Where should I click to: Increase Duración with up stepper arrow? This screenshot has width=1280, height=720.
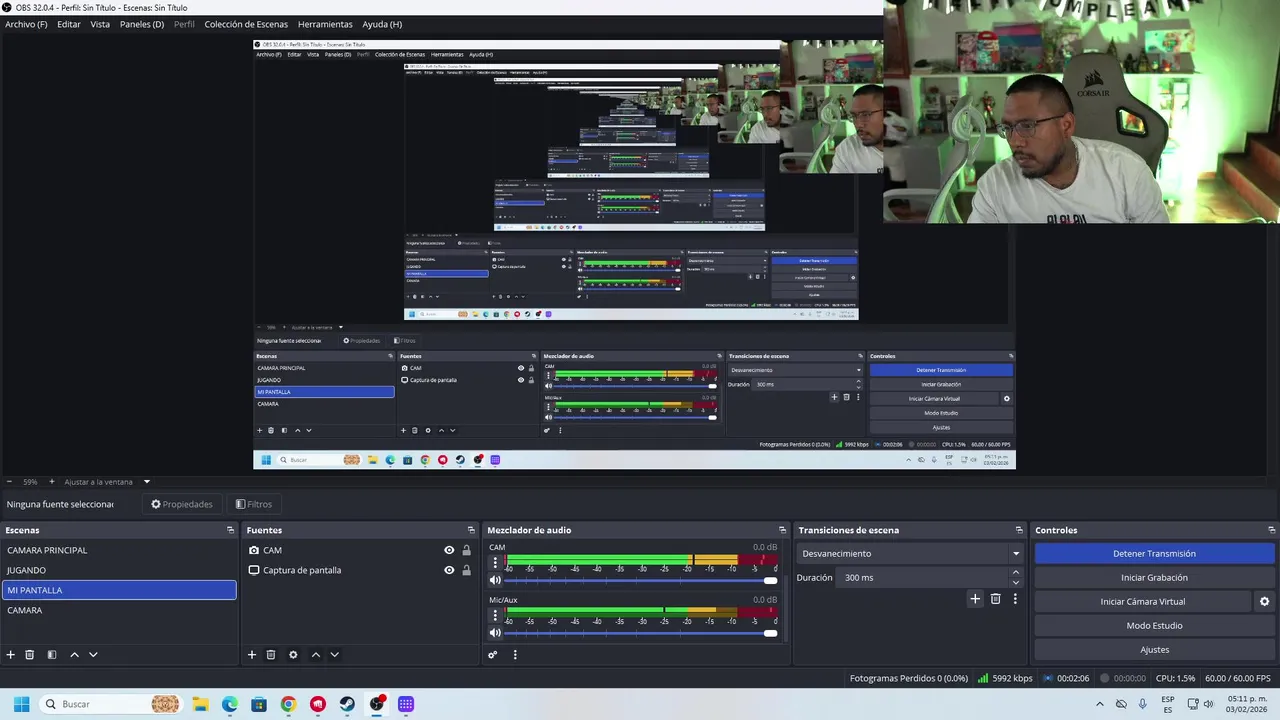pyautogui.click(x=1016, y=573)
